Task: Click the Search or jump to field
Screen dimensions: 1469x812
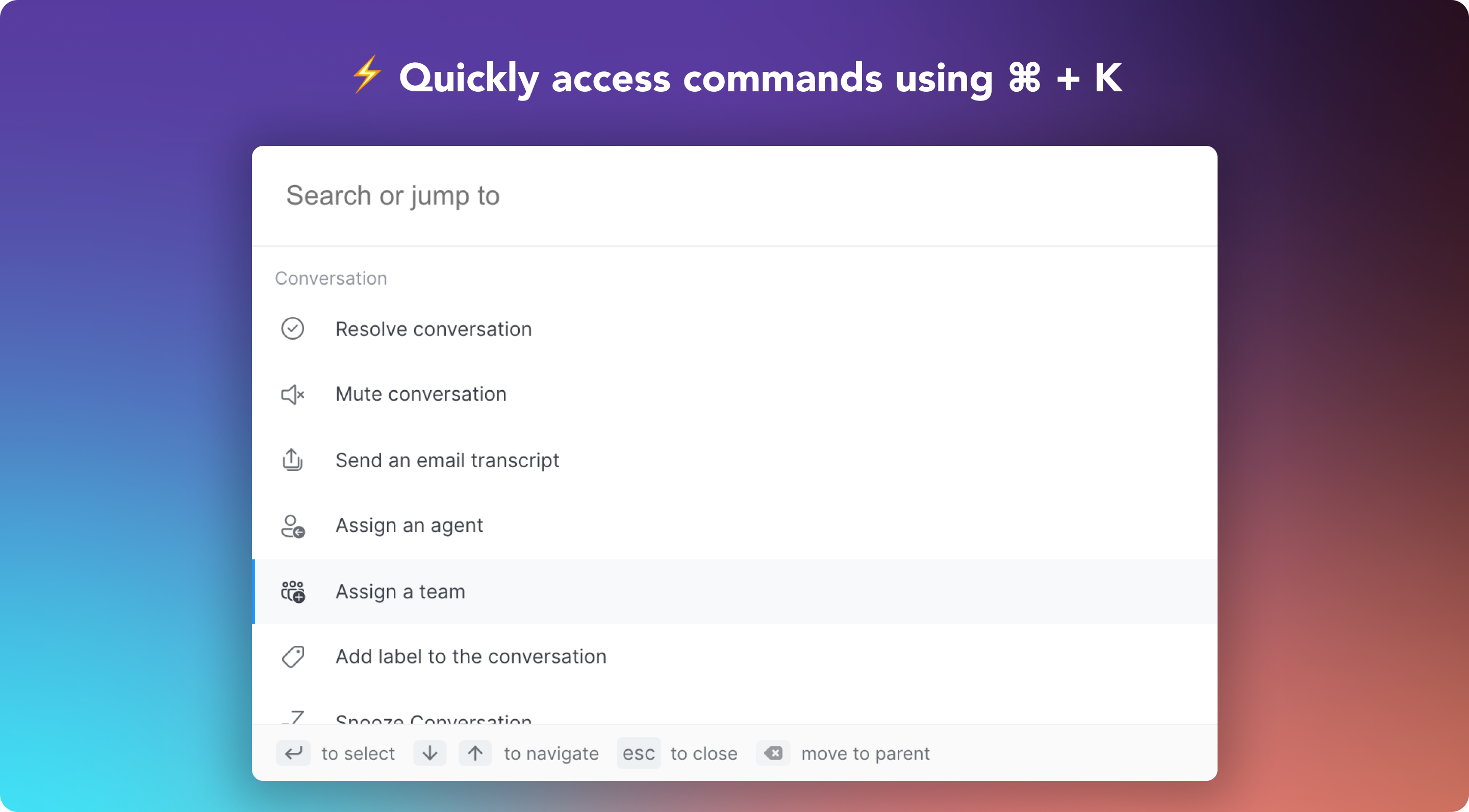Action: tap(734, 195)
